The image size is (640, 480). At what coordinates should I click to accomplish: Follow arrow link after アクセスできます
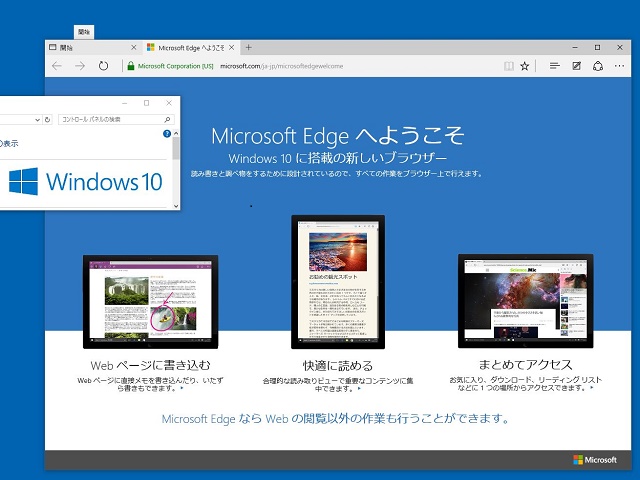click(x=591, y=387)
